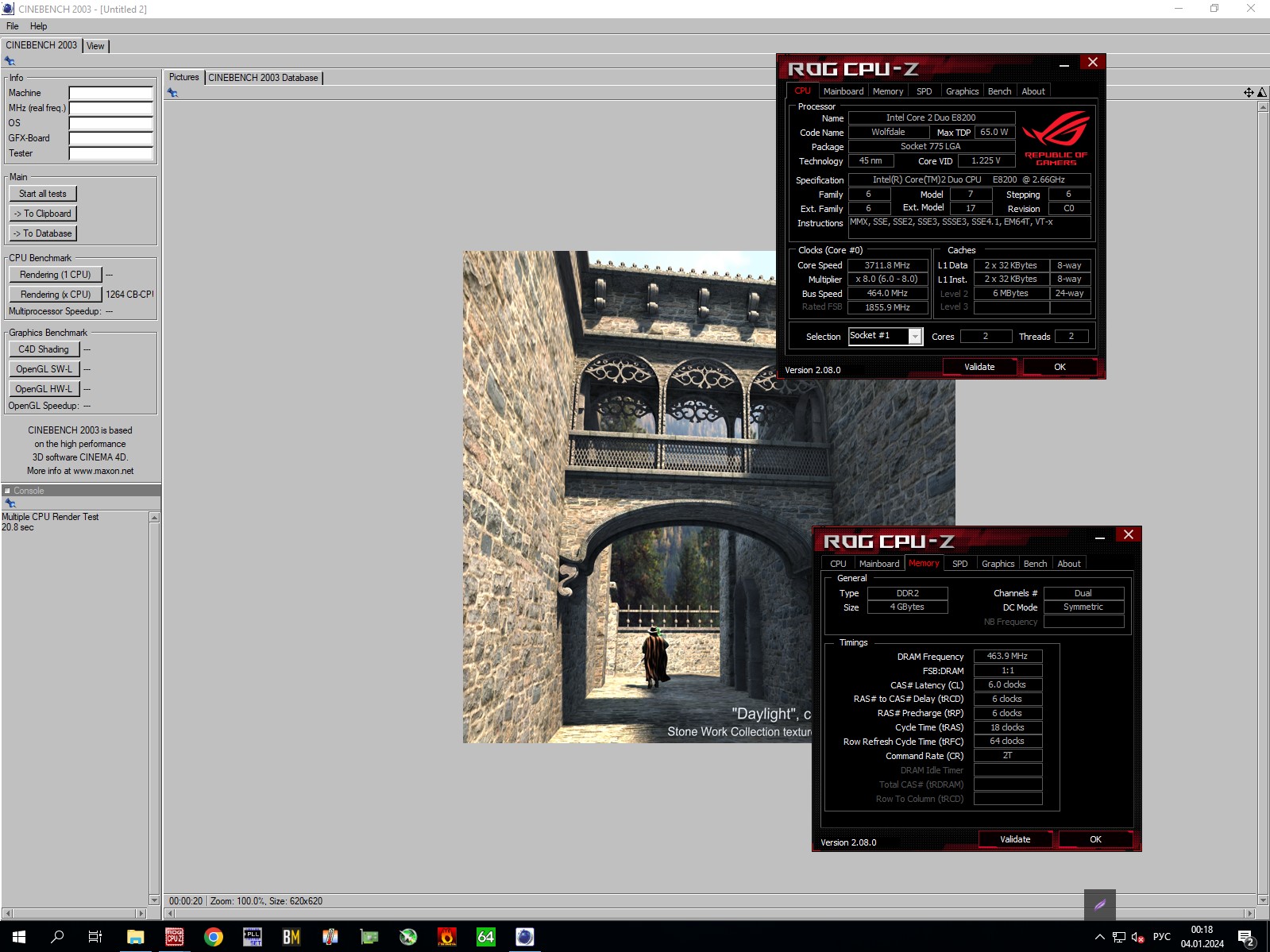1270x952 pixels.
Task: Run the OpenGL SW-L test
Action: (x=44, y=369)
